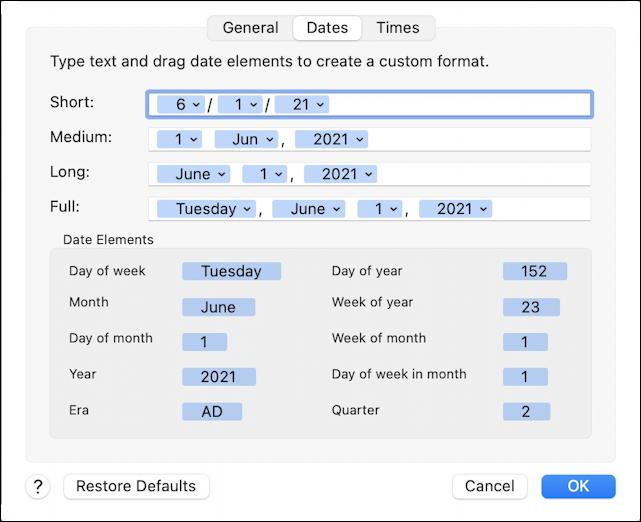The image size is (641, 522).
Task: Switch to the General tab
Action: (x=250, y=28)
